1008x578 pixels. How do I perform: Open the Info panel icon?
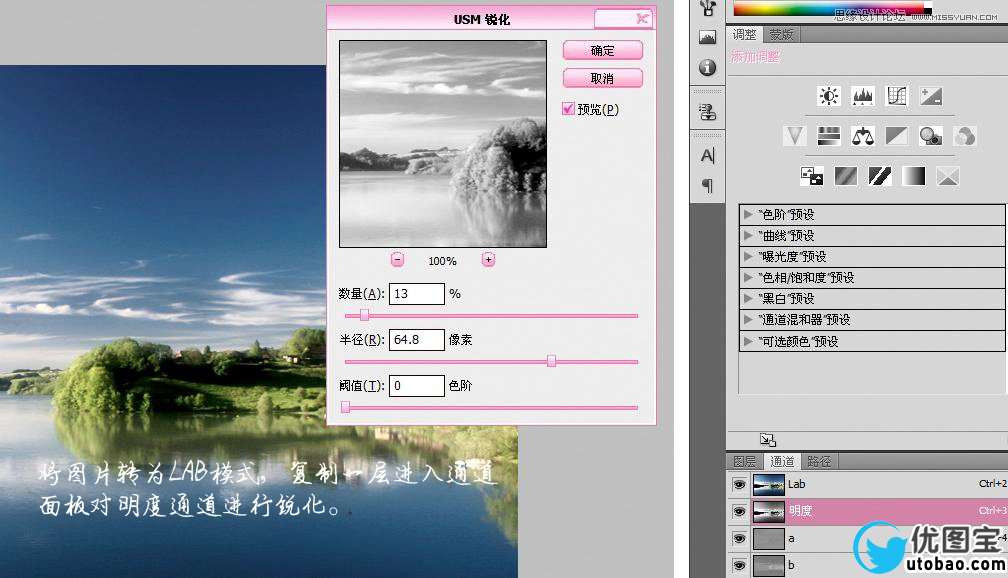pyautogui.click(x=708, y=68)
